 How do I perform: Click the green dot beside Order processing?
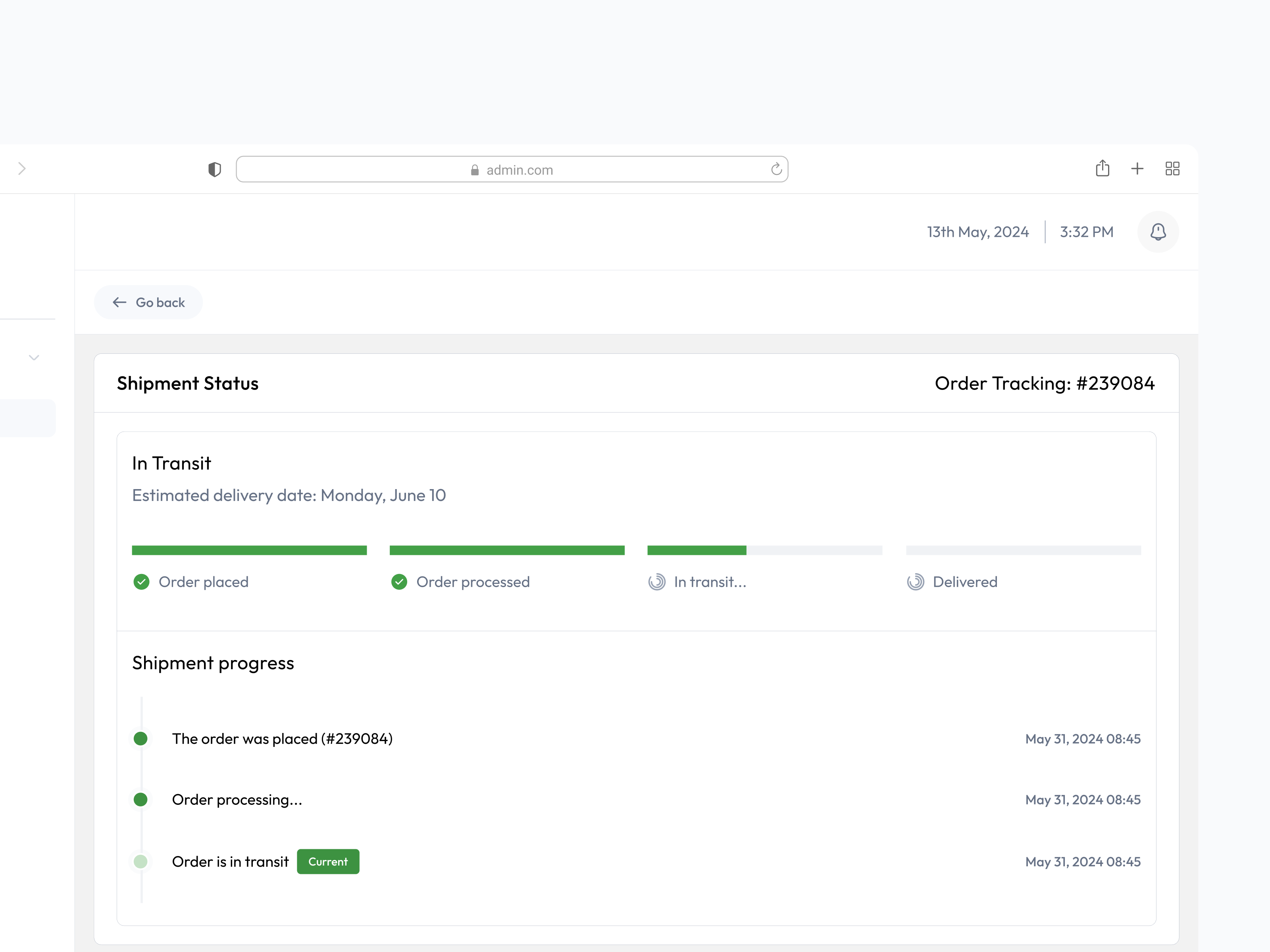pyautogui.click(x=140, y=799)
